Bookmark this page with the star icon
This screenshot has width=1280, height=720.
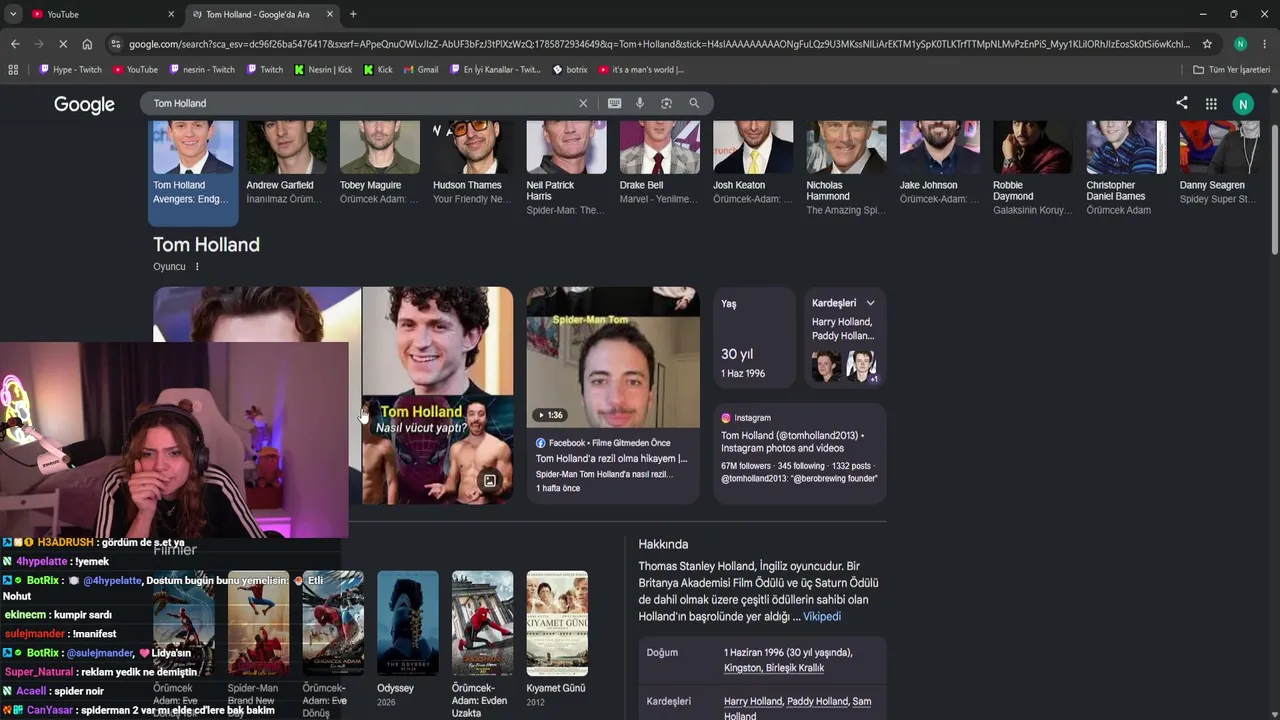(x=1207, y=44)
